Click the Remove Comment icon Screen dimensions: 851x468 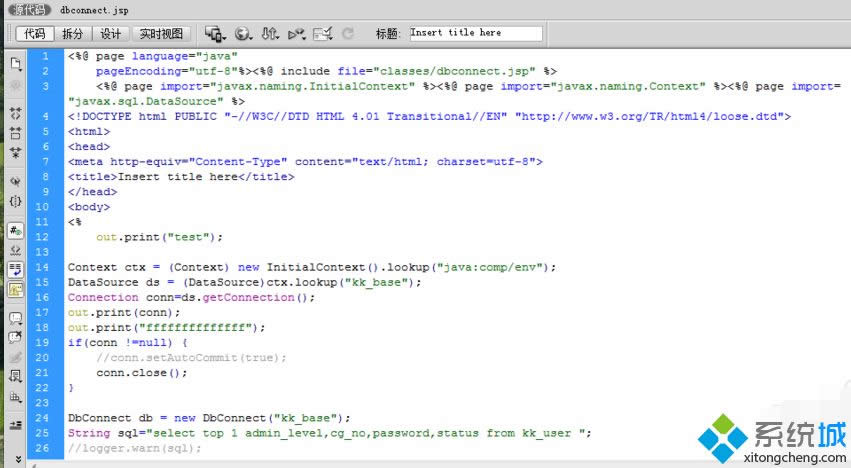(15, 337)
